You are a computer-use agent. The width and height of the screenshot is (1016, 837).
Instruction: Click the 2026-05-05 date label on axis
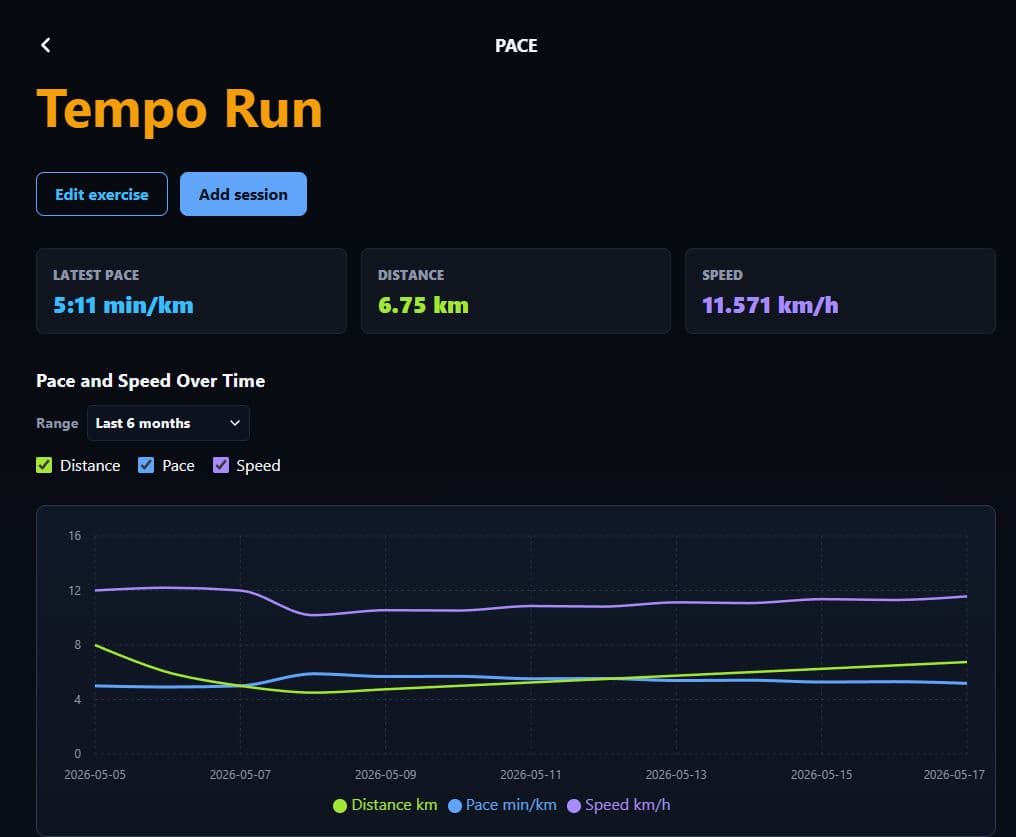tap(95, 774)
